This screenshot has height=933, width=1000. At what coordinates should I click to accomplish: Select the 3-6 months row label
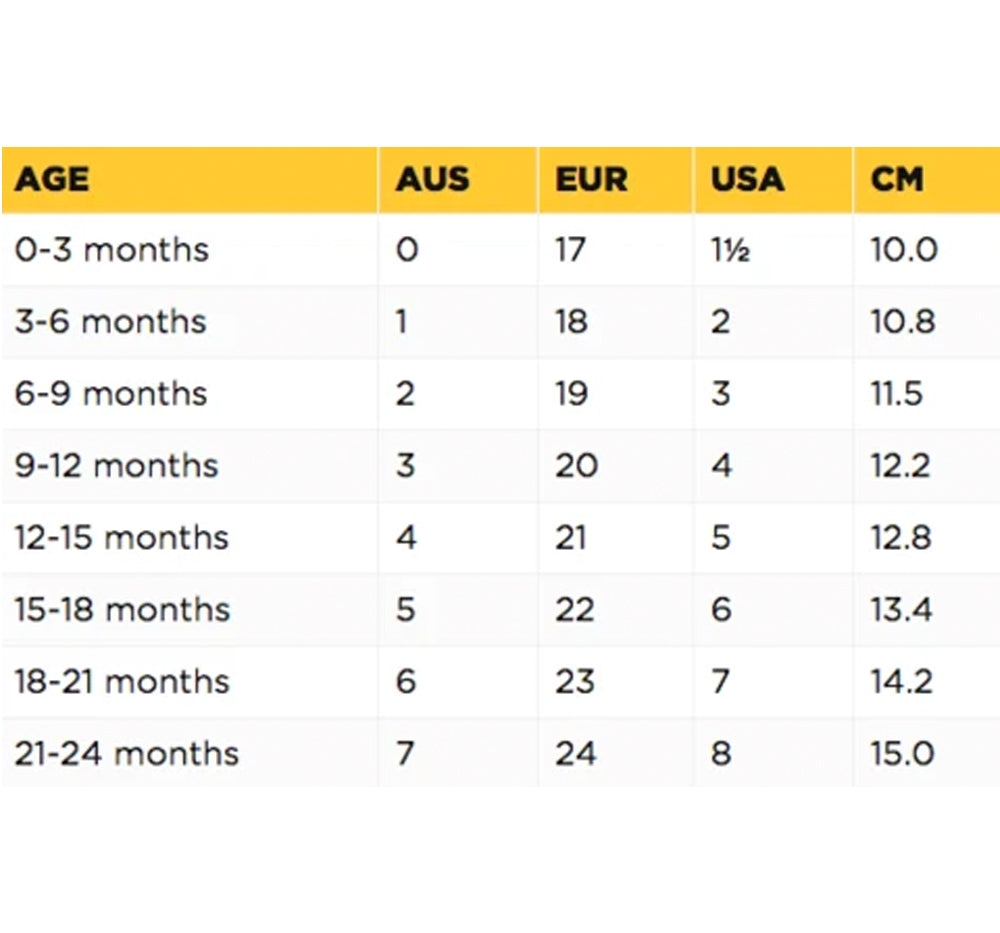click(x=111, y=321)
